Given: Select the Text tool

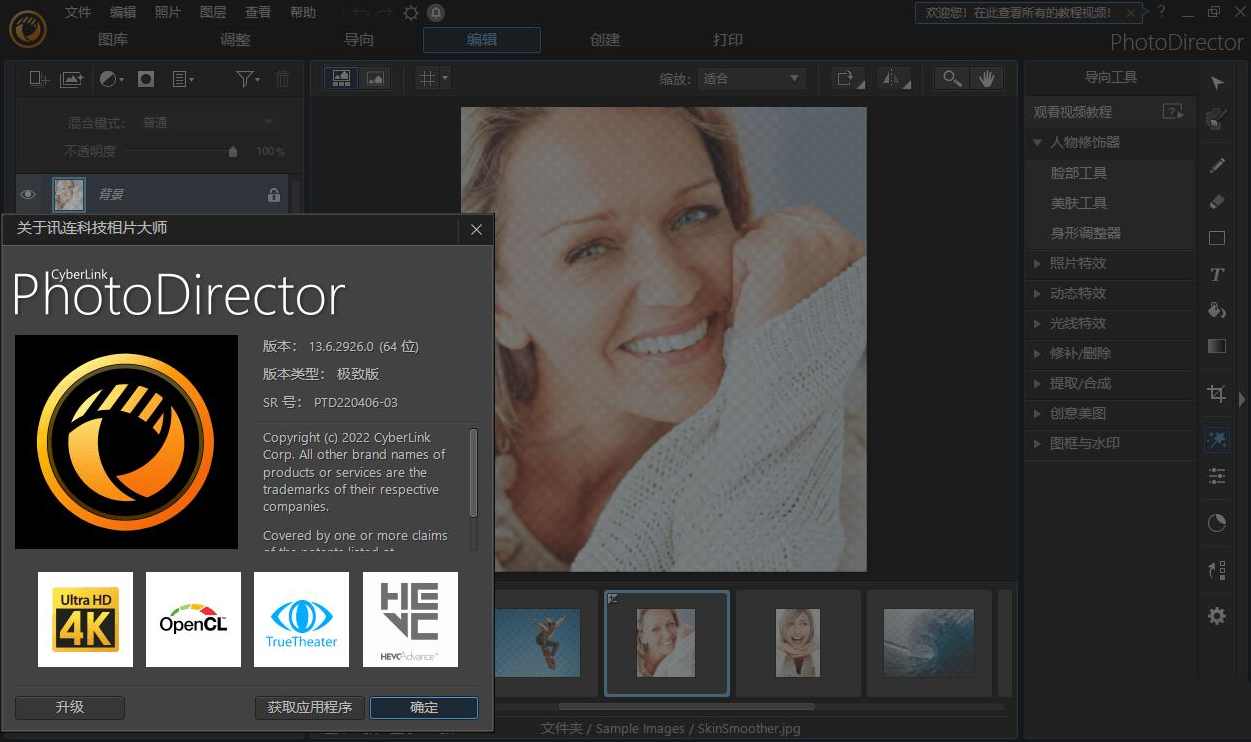Looking at the screenshot, I should [1216, 274].
